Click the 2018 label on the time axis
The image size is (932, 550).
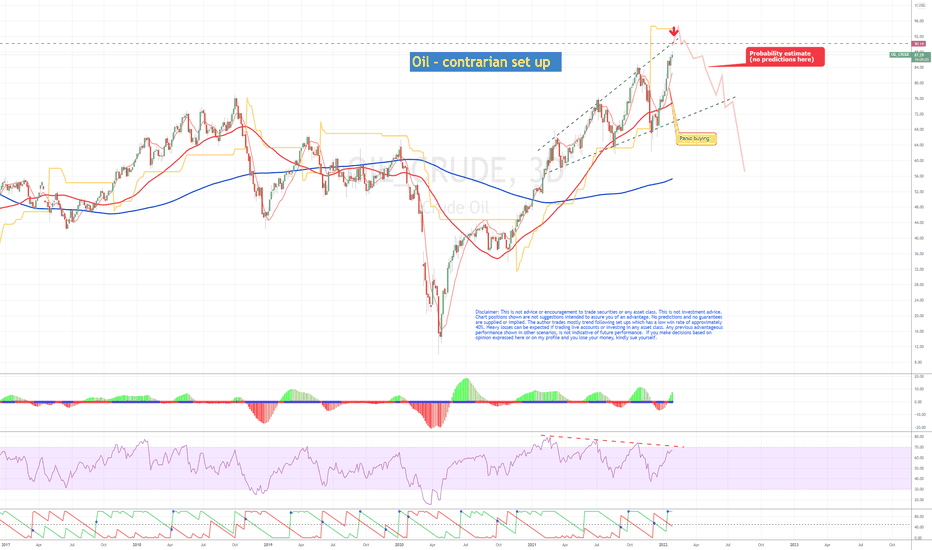pyautogui.click(x=137, y=544)
